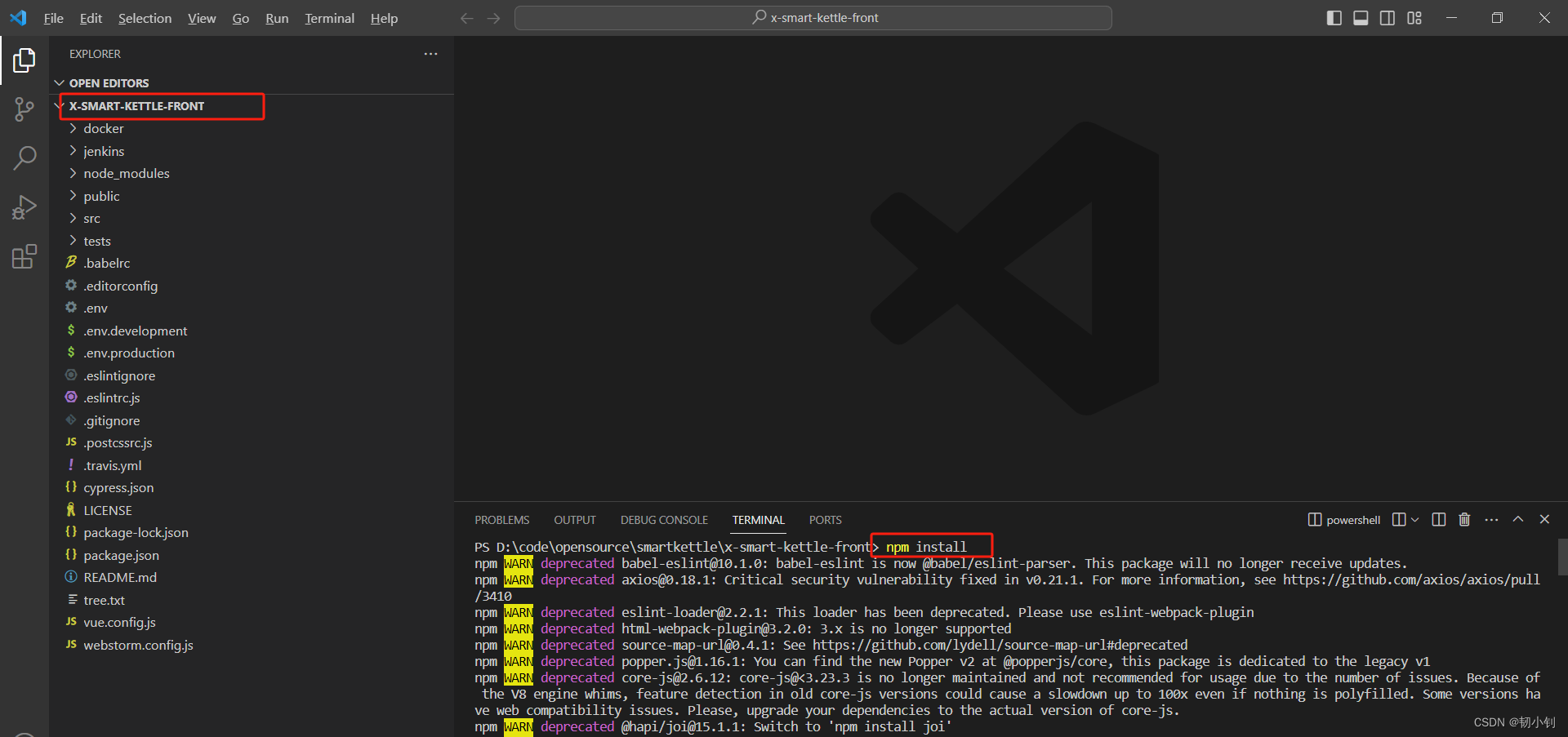Open the Explorer view in activity bar
The height and width of the screenshot is (737, 1568).
24,60
